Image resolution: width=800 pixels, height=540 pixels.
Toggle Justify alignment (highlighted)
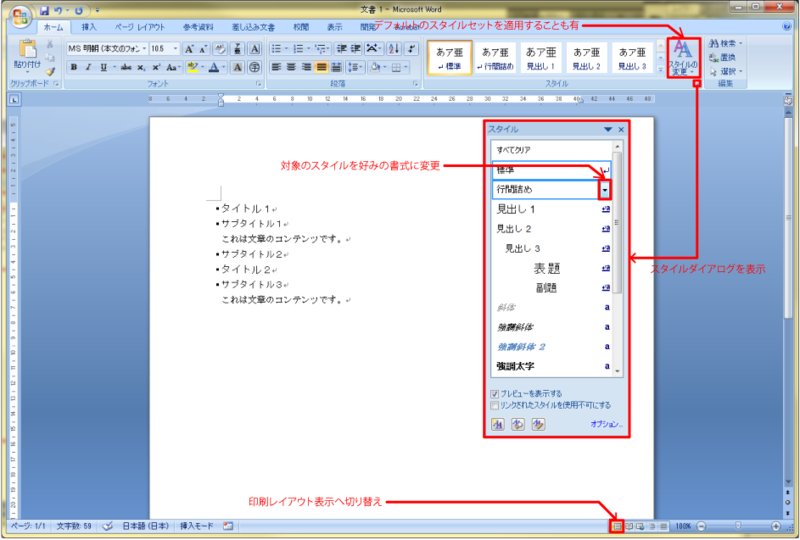point(321,67)
